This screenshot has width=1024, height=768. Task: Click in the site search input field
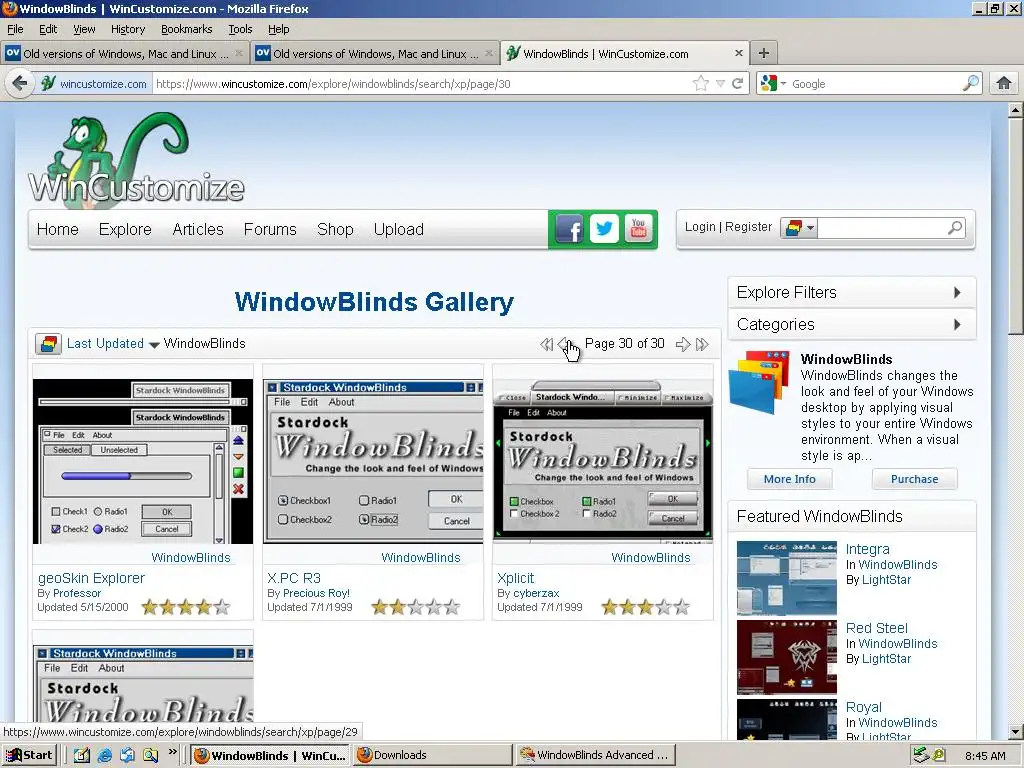point(881,228)
